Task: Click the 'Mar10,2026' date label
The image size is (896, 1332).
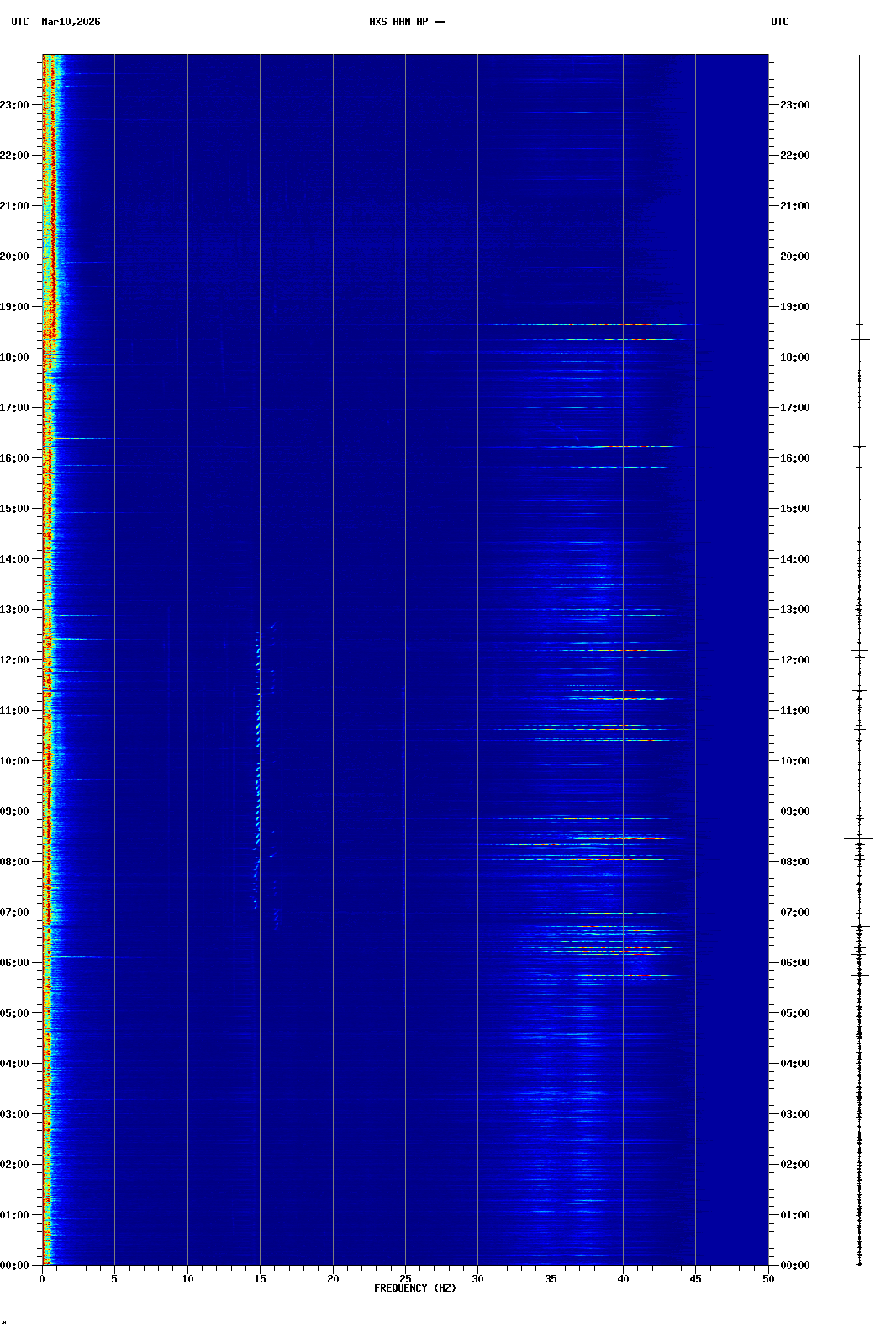Action: (71, 22)
